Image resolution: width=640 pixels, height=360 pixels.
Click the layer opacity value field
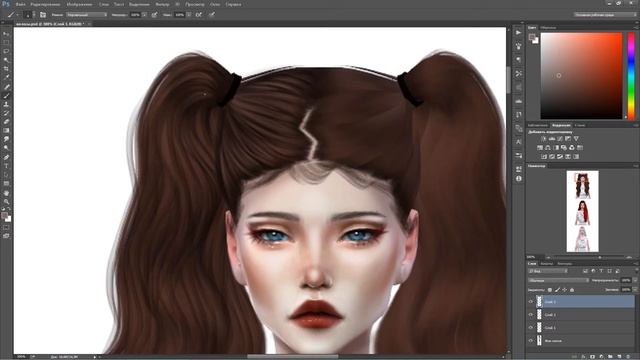[626, 280]
